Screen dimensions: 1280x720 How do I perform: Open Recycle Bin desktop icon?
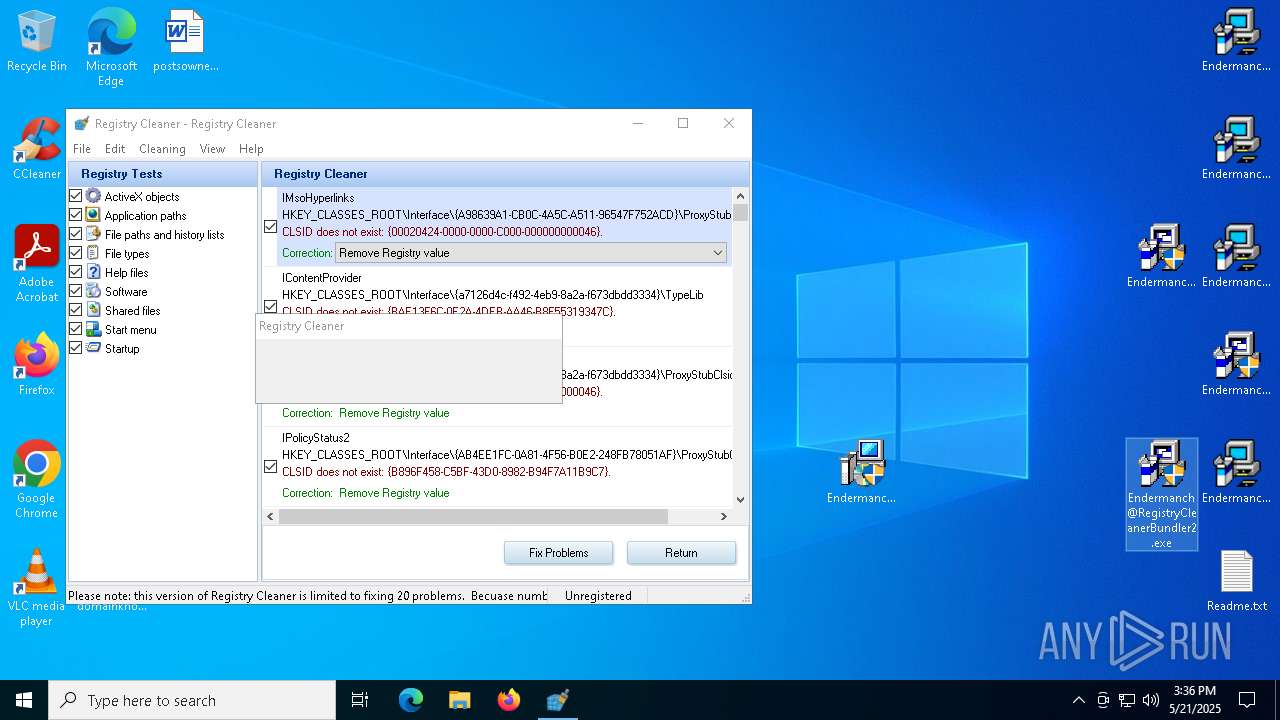(37, 41)
